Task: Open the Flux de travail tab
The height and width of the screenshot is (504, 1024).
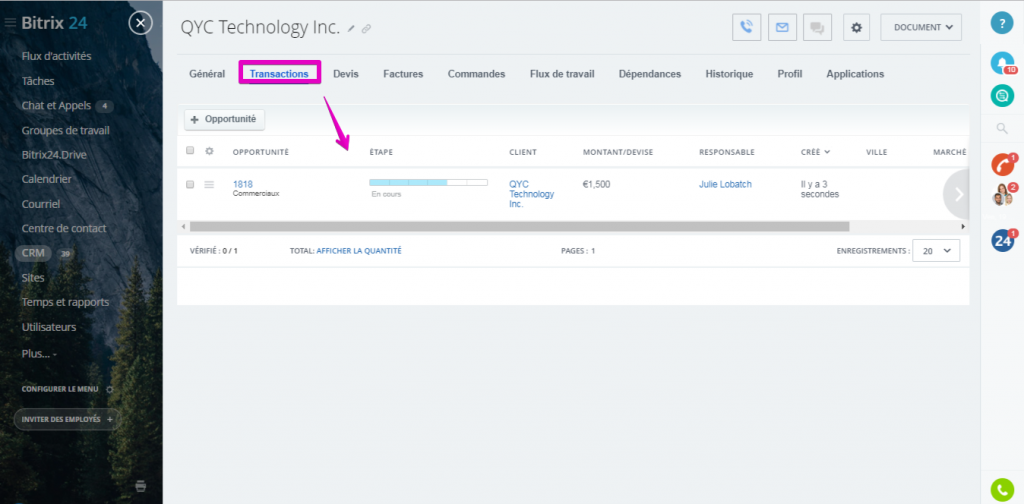Action: coord(562,74)
